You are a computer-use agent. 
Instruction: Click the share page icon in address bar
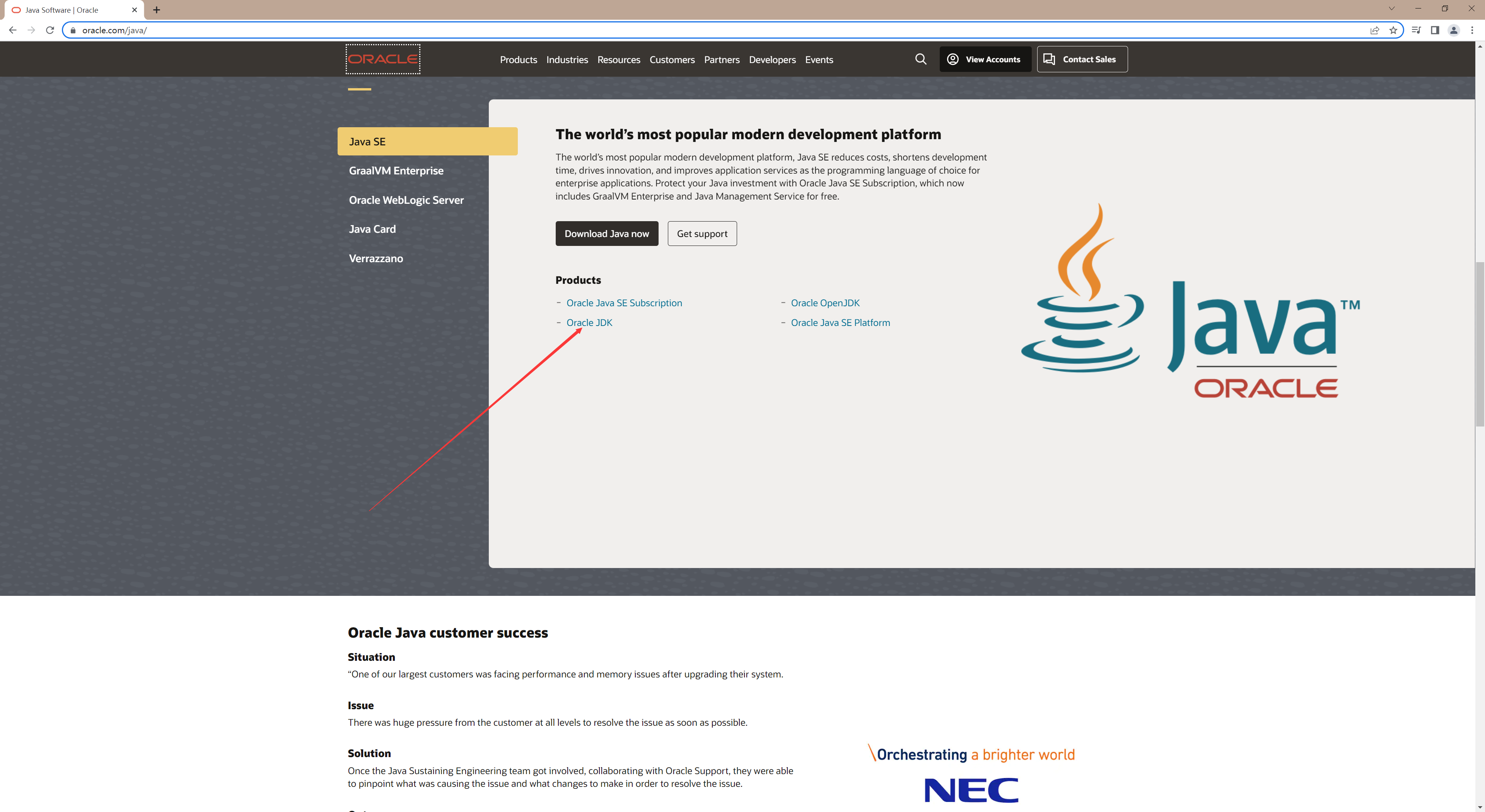coord(1374,30)
